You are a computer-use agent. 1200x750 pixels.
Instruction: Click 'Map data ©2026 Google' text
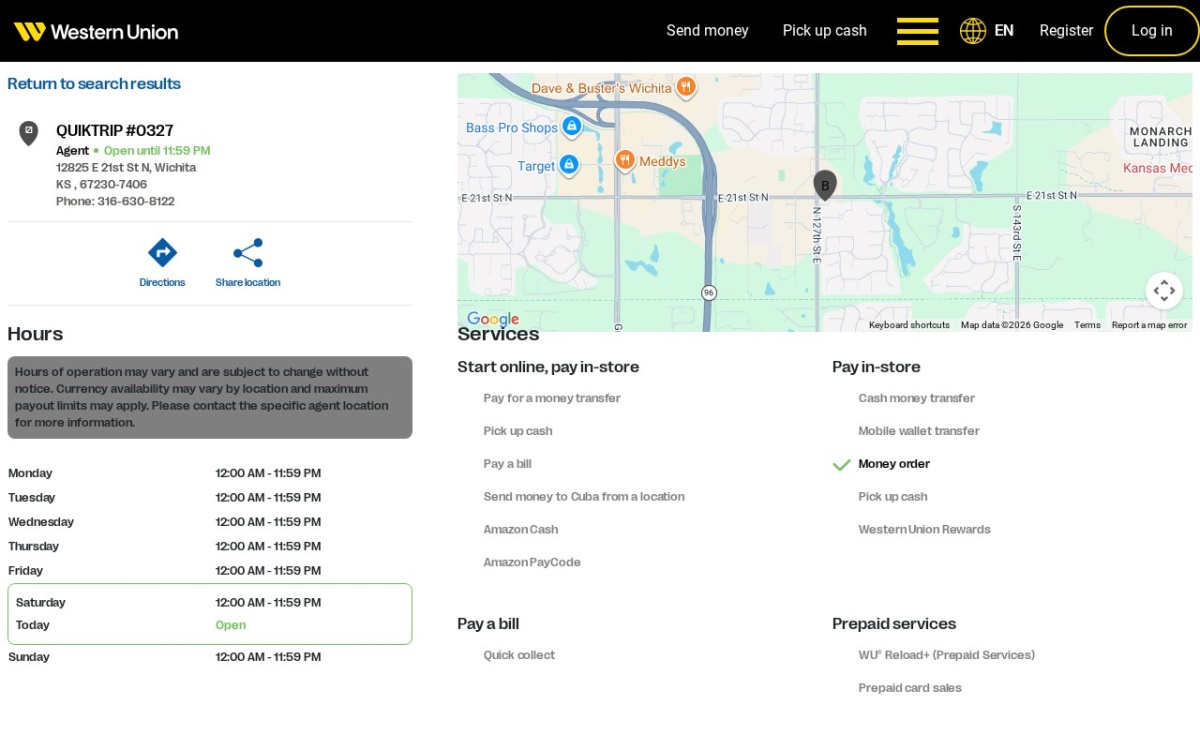pos(1012,325)
